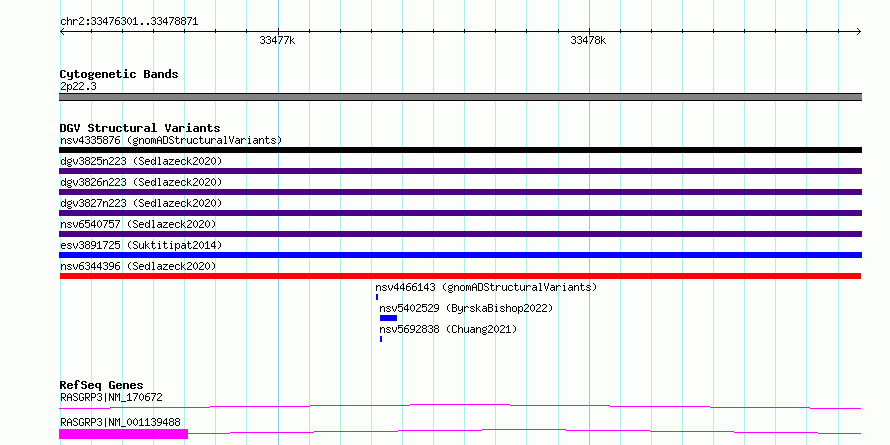
Task: Open the nsv4335876 (gnomADStructuralVariants) label
Action: pos(171,140)
